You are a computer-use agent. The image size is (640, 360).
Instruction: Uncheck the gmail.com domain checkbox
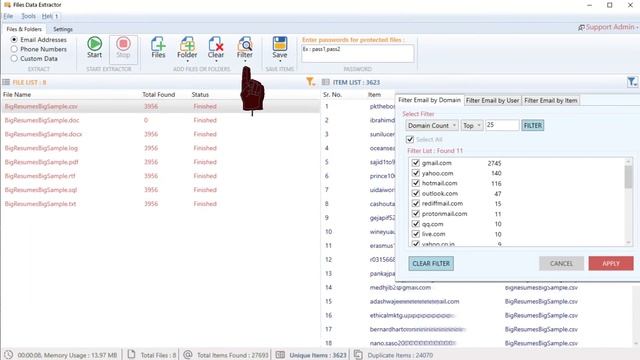(416, 162)
